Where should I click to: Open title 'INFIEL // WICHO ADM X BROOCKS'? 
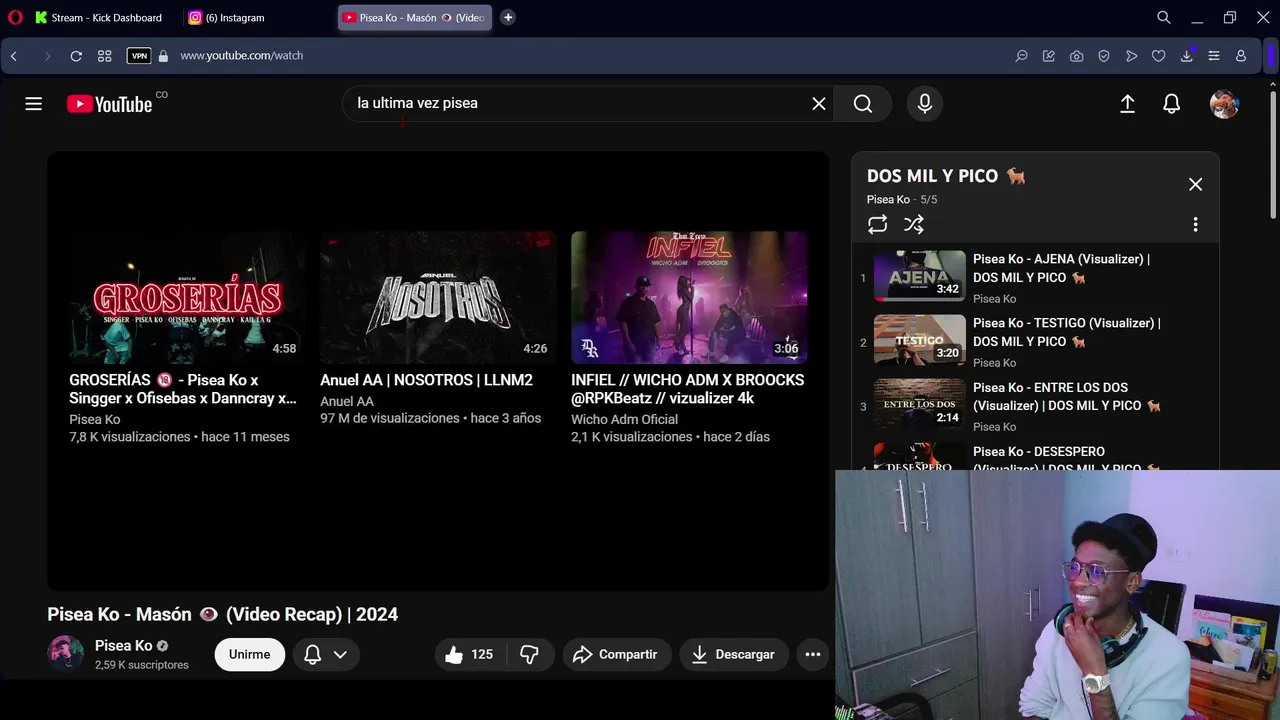pyautogui.click(x=687, y=389)
